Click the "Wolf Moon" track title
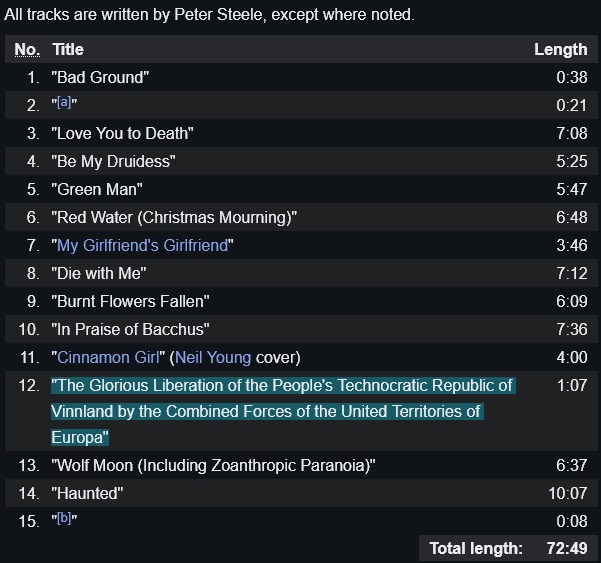 click(x=213, y=465)
